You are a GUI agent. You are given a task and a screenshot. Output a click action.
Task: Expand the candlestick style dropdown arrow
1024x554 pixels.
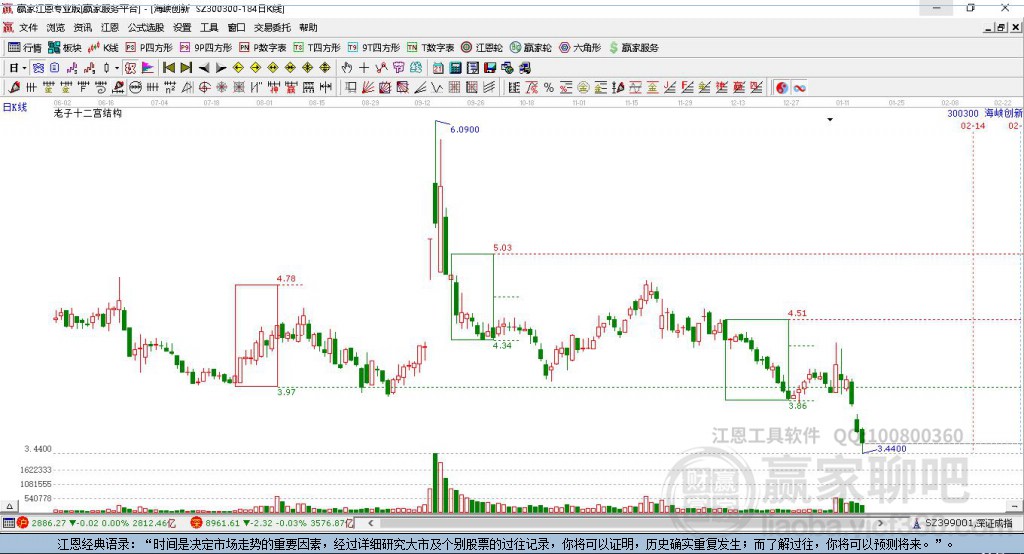pyautogui.click(x=117, y=68)
